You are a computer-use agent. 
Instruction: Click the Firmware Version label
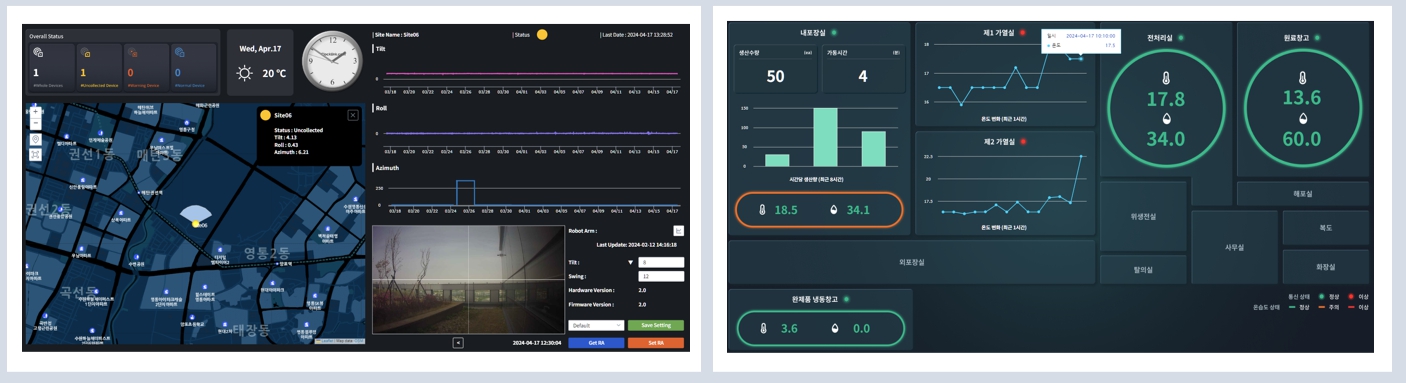[591, 304]
